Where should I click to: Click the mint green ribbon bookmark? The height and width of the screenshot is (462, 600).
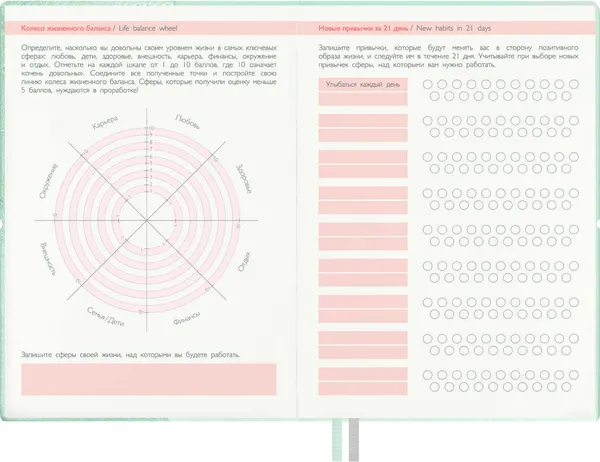point(337,440)
